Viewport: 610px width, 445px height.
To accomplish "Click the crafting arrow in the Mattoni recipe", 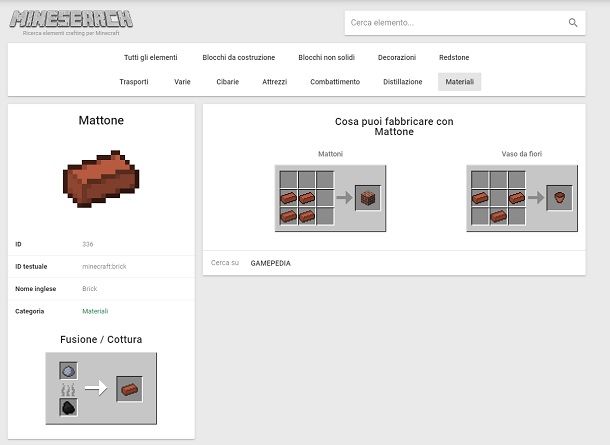I will coord(344,198).
